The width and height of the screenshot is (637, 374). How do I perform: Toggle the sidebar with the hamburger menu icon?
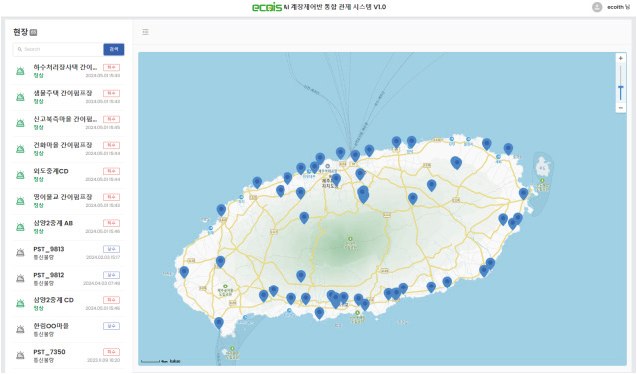145,32
